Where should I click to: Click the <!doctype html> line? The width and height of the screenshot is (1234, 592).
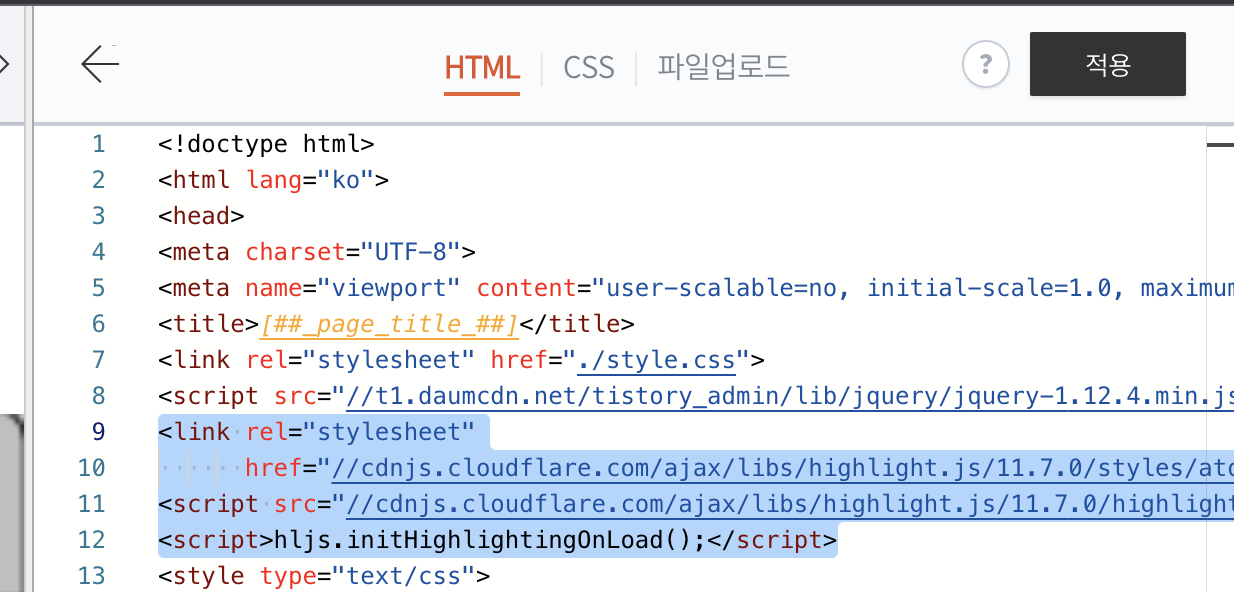[266, 144]
